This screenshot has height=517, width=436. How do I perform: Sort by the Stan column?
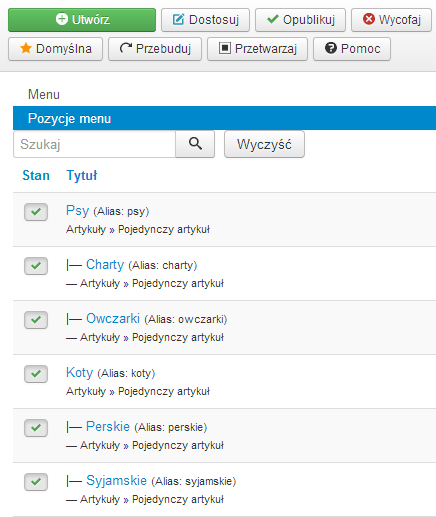coord(36,175)
